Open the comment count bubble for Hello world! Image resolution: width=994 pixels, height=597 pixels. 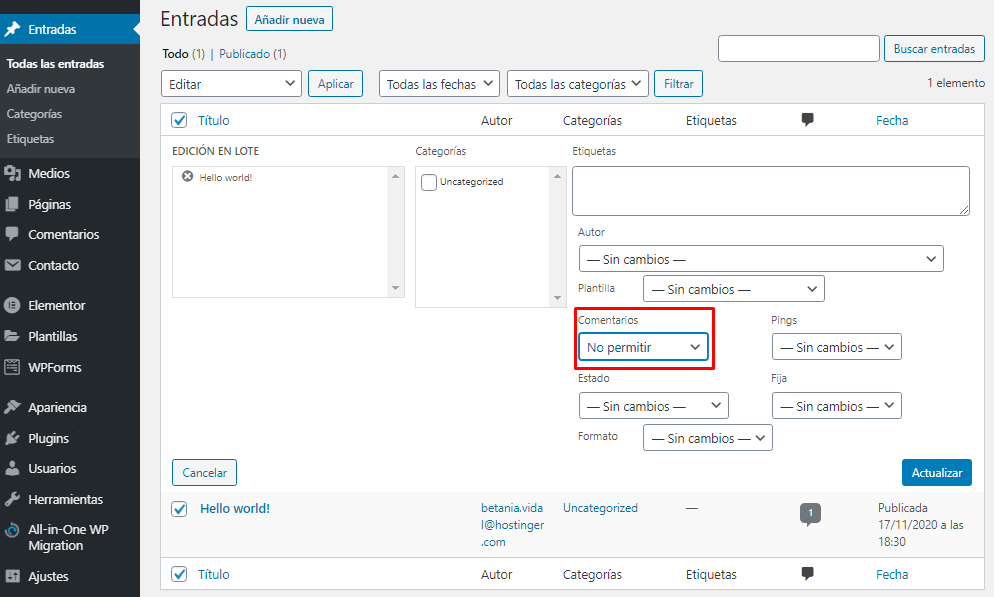coord(810,514)
